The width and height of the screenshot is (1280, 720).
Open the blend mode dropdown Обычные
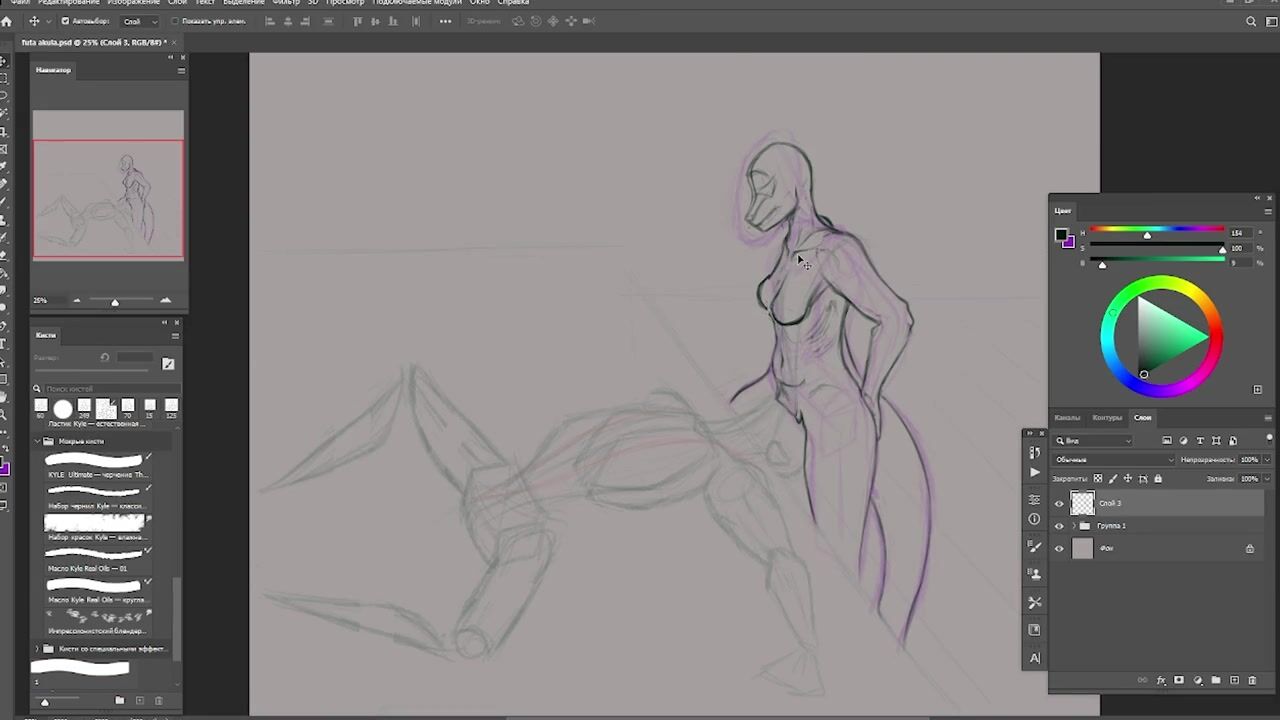point(1113,459)
